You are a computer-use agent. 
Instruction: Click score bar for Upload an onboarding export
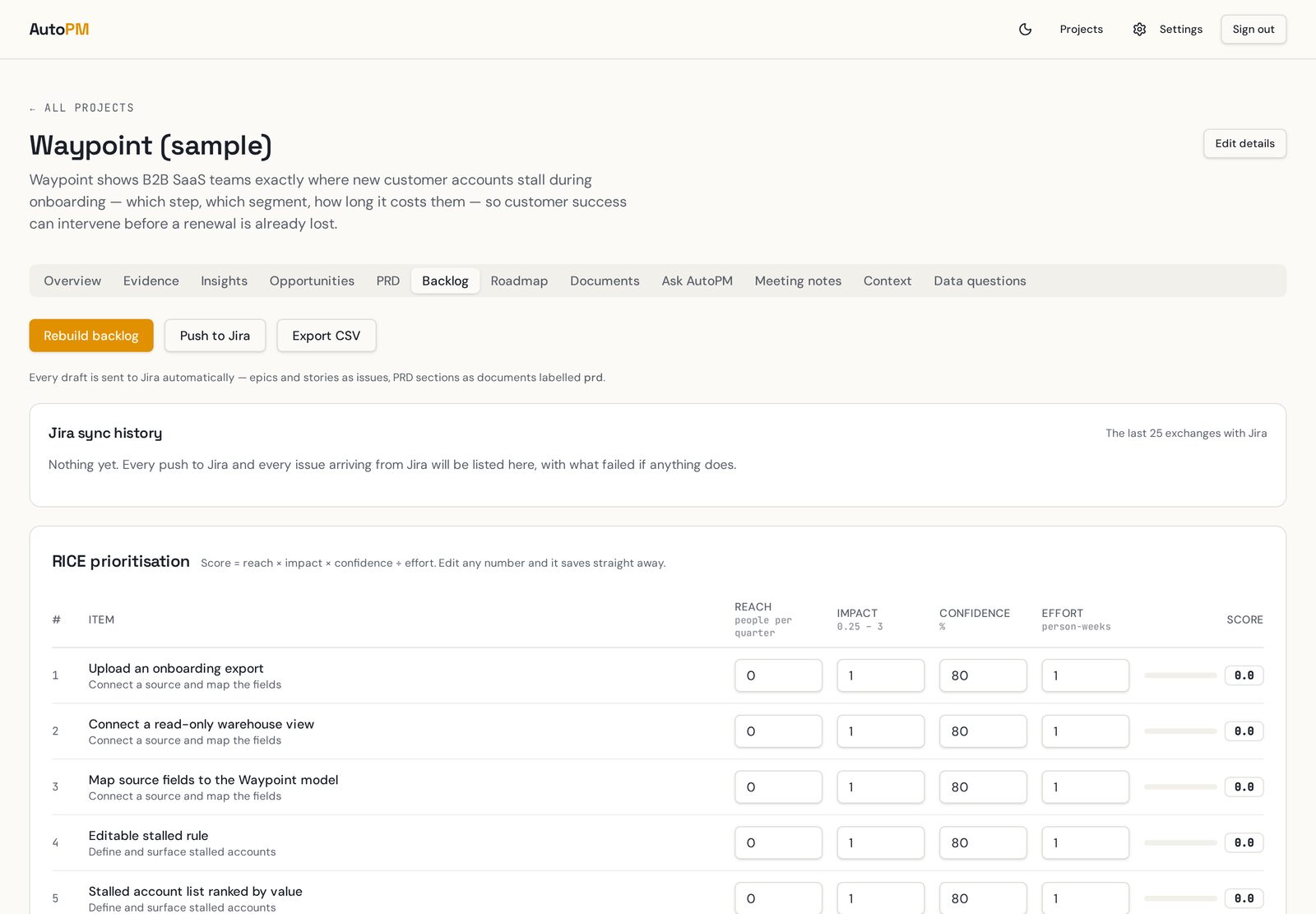point(1180,675)
